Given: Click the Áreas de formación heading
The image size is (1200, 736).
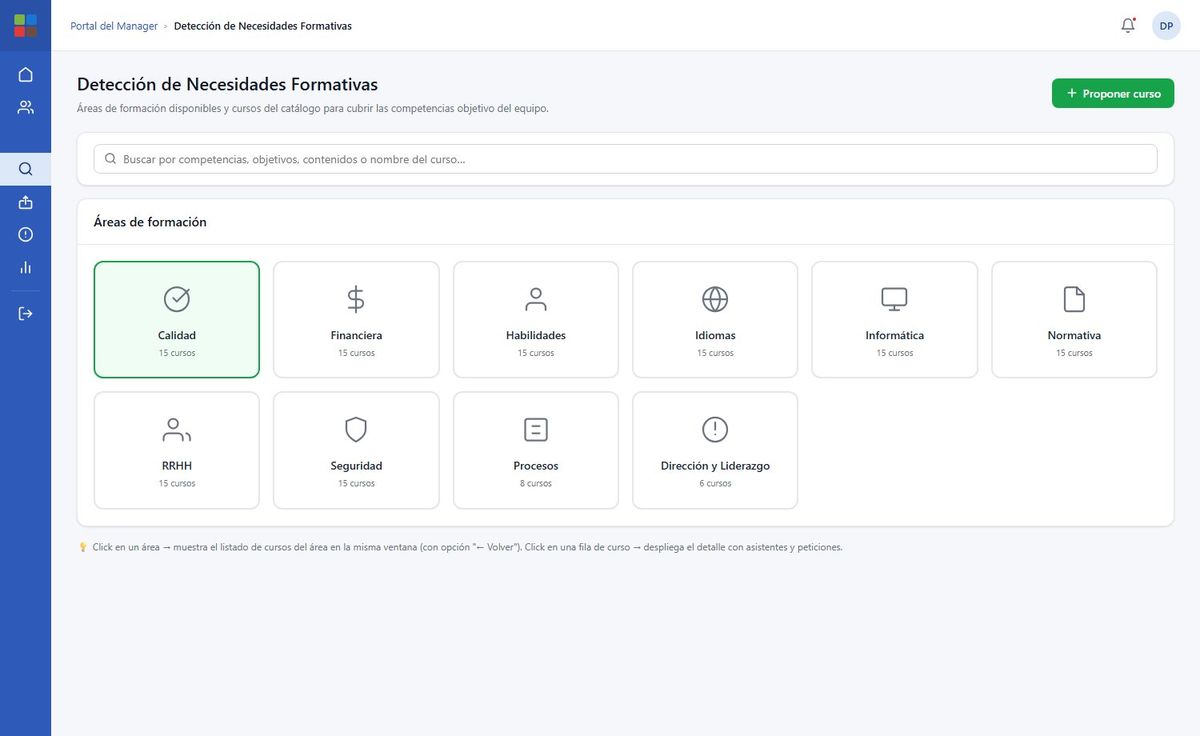Looking at the screenshot, I should point(150,222).
